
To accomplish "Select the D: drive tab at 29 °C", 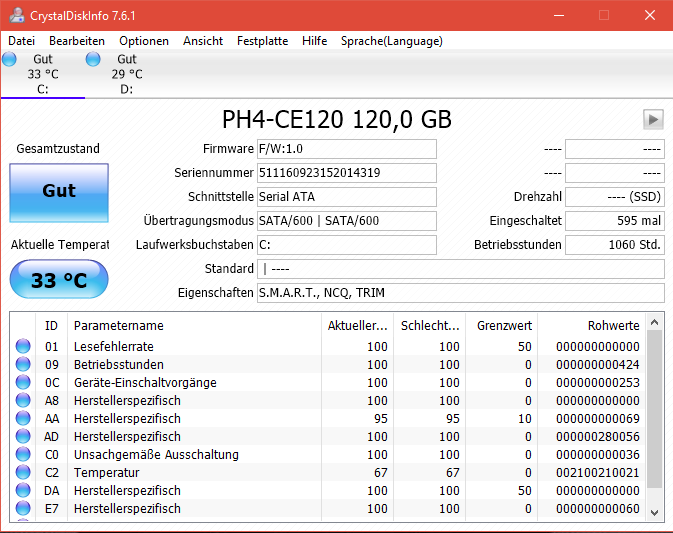I will click(x=127, y=74).
